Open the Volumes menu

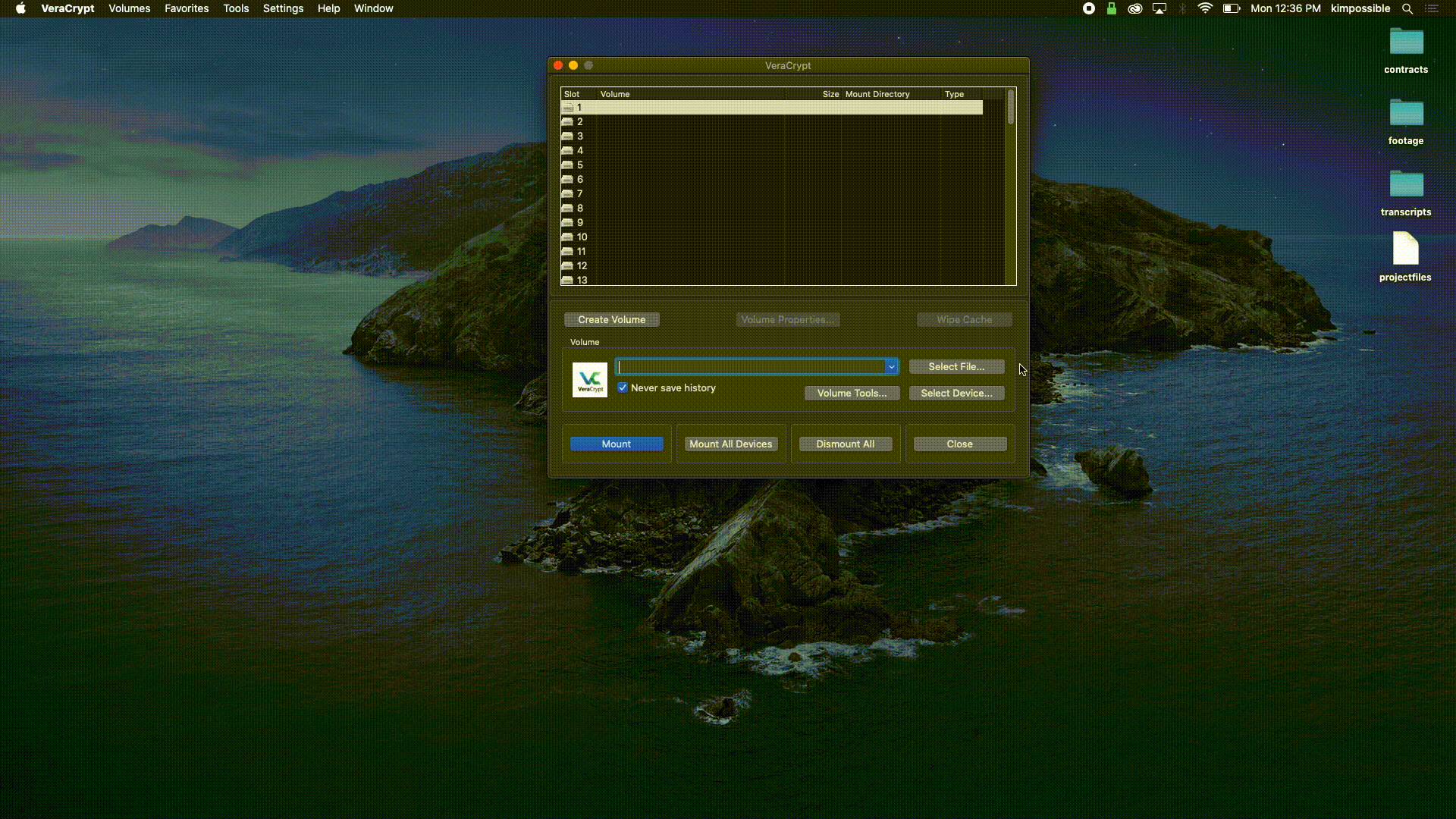pos(129,8)
